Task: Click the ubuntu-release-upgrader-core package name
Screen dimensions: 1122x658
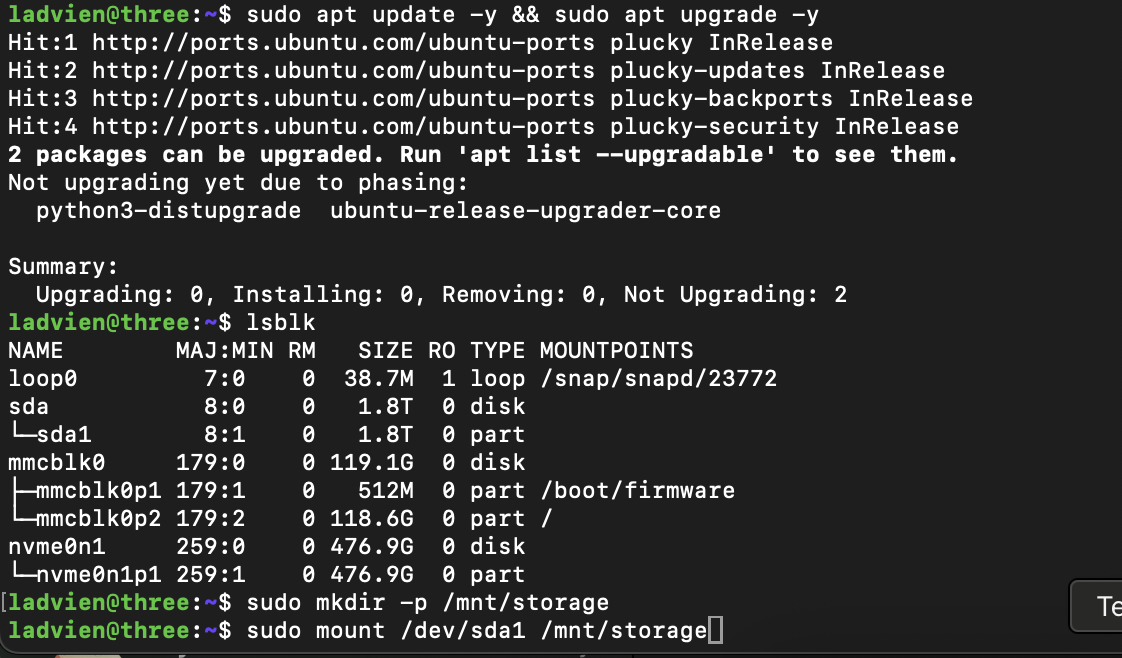Action: 525,211
